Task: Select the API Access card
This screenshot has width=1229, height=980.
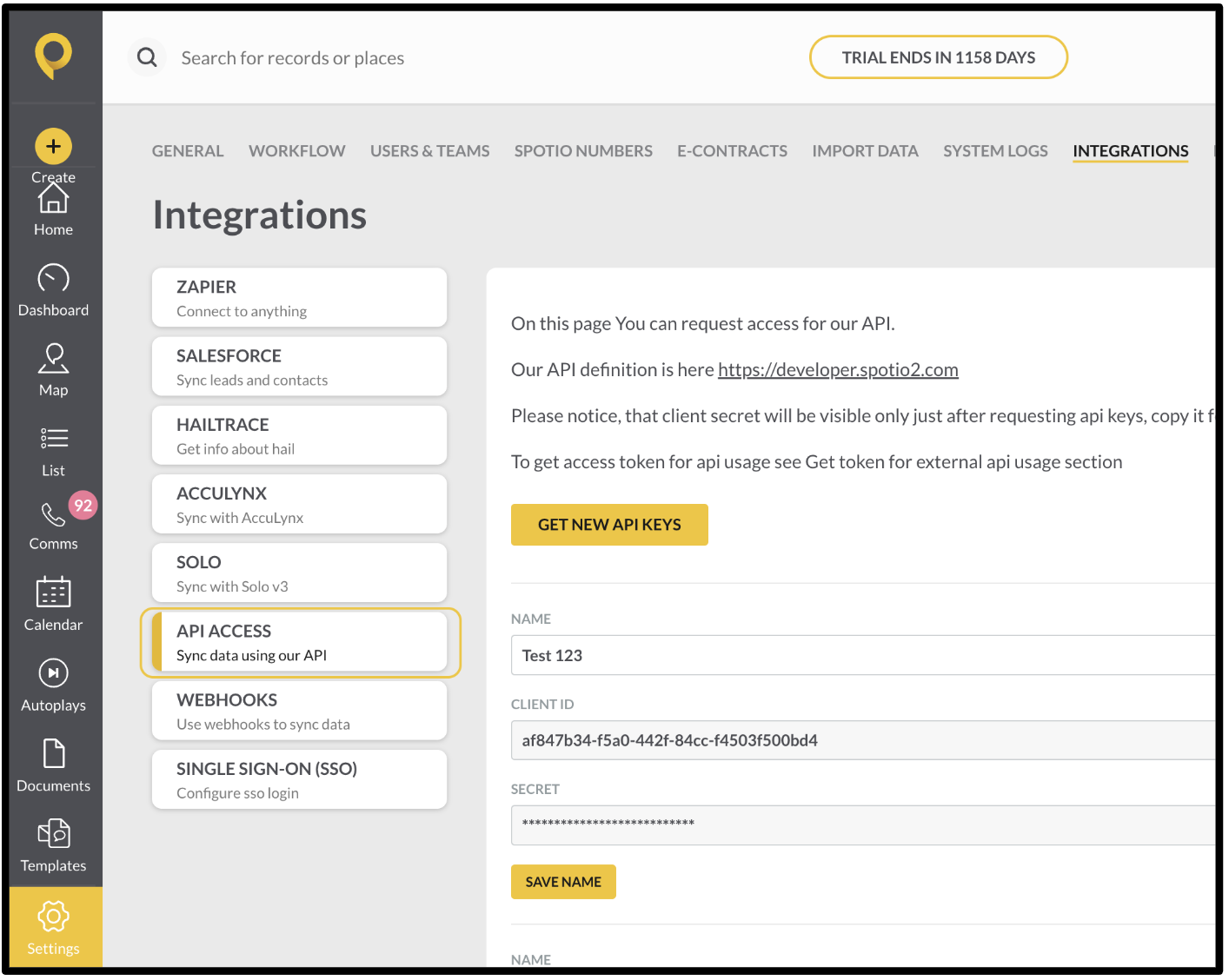Action: click(x=299, y=642)
